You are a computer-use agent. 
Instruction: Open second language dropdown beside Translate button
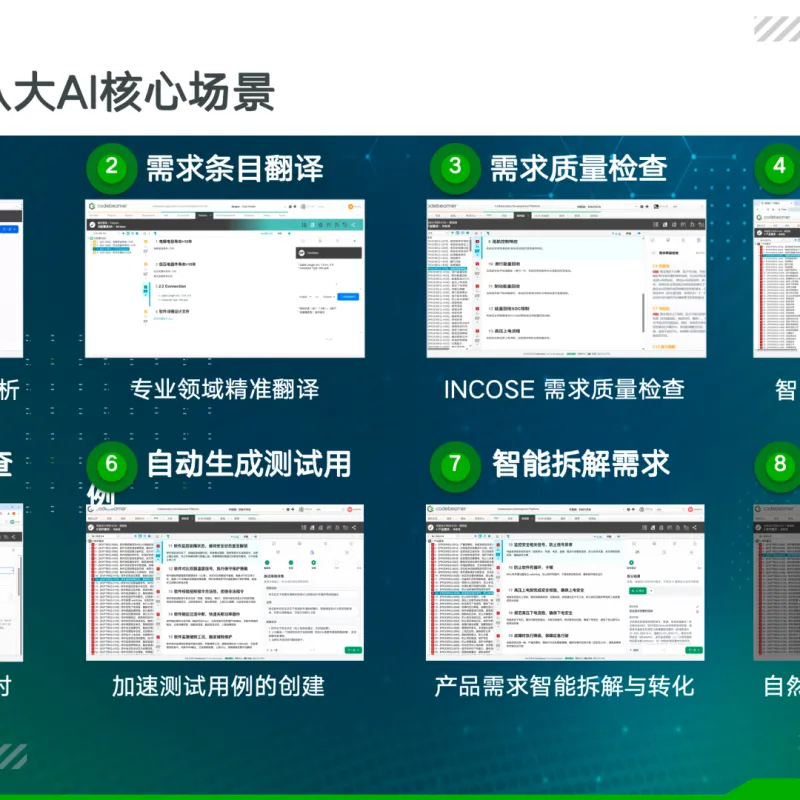pos(328,296)
